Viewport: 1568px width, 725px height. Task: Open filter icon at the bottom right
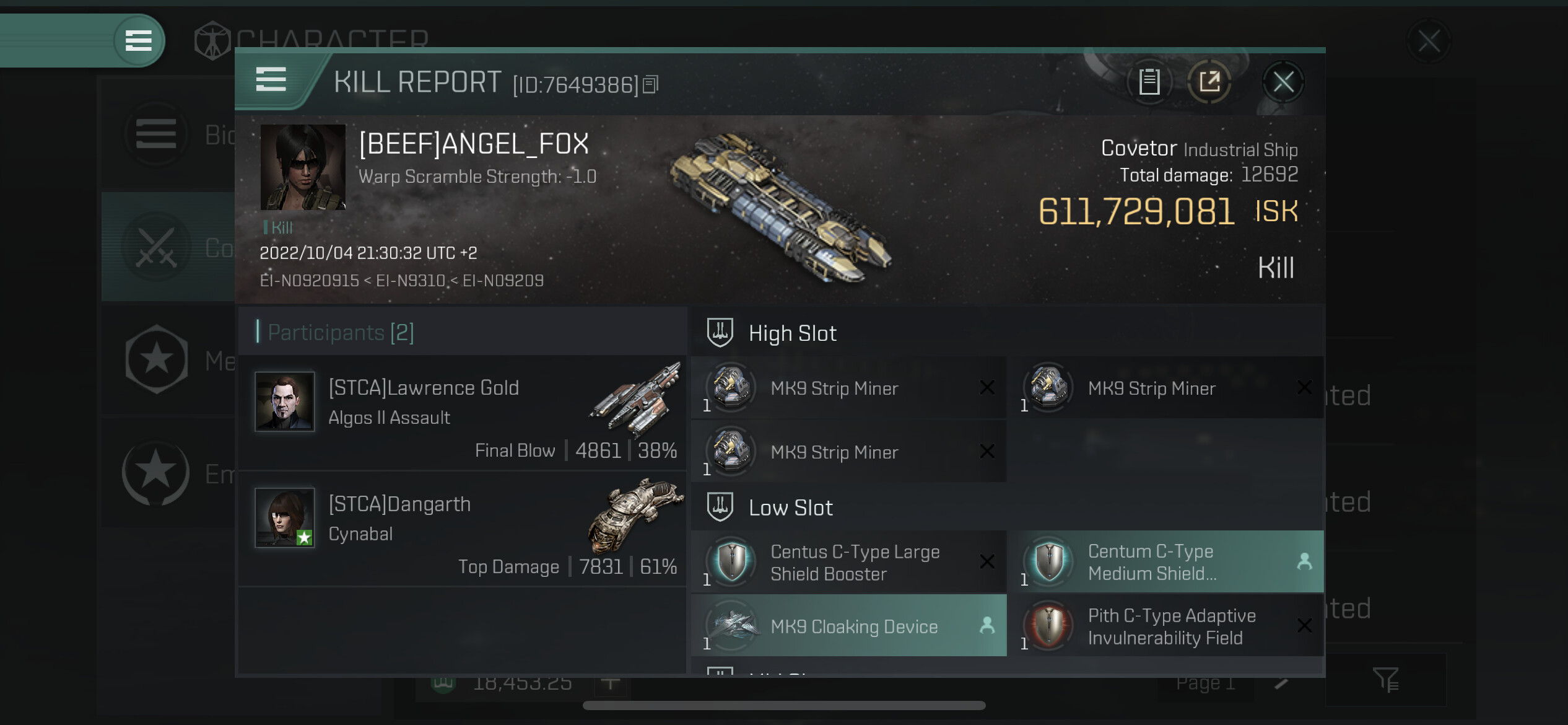point(1386,680)
